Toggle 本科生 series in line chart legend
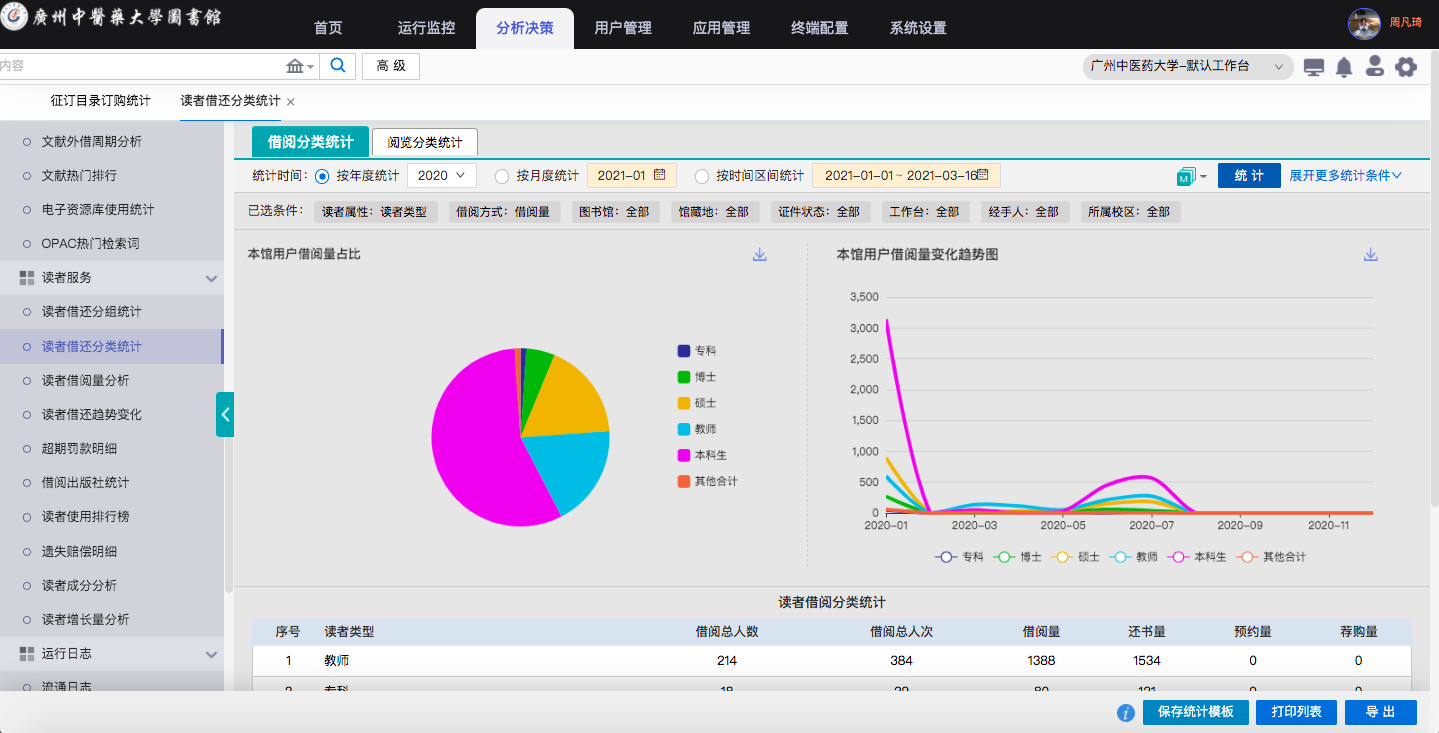 point(1200,557)
